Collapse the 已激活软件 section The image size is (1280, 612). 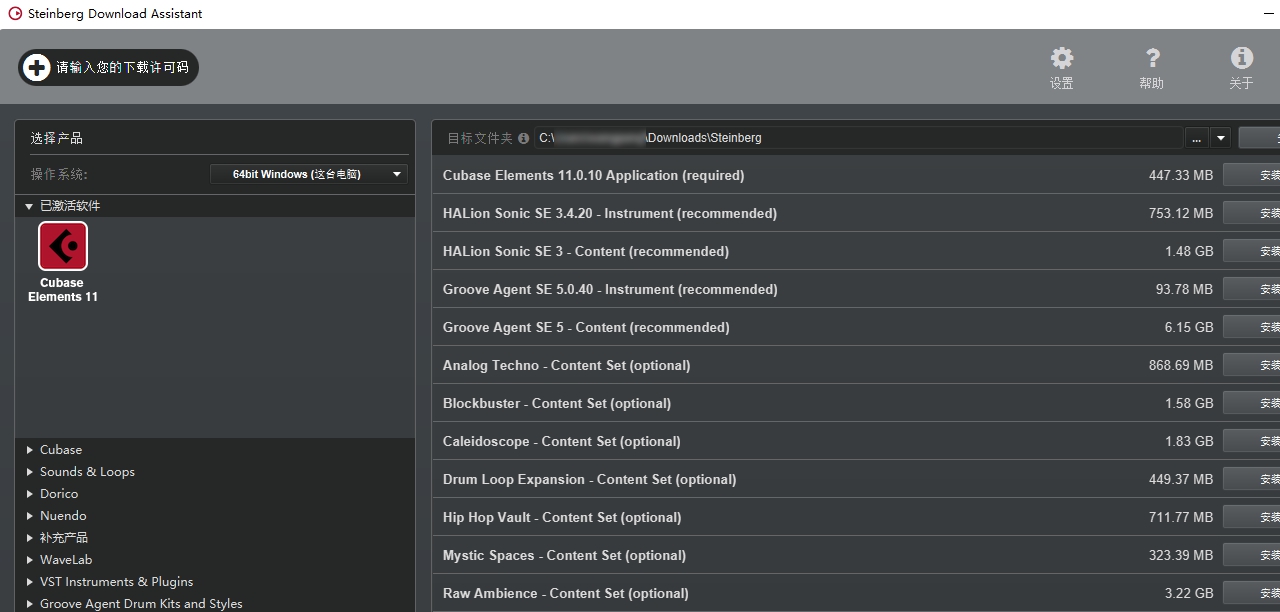tap(30, 206)
